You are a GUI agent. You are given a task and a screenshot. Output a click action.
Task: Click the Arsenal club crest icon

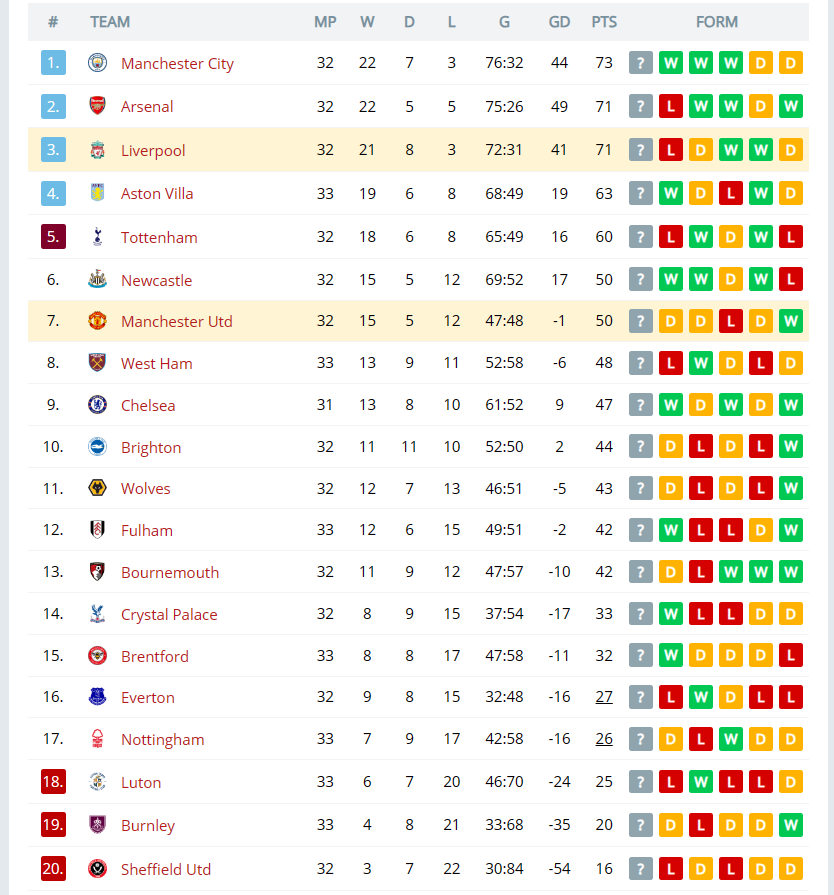click(x=98, y=106)
